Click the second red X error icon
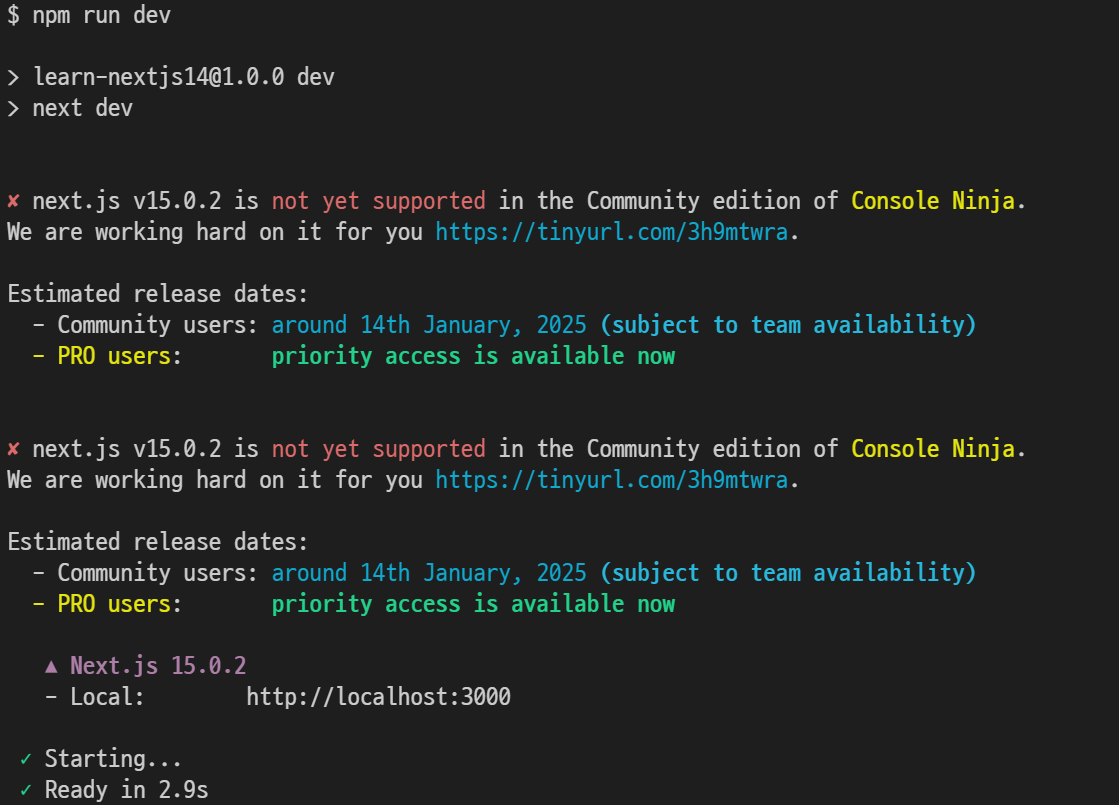This screenshot has height=805, width=1119. tap(14, 449)
